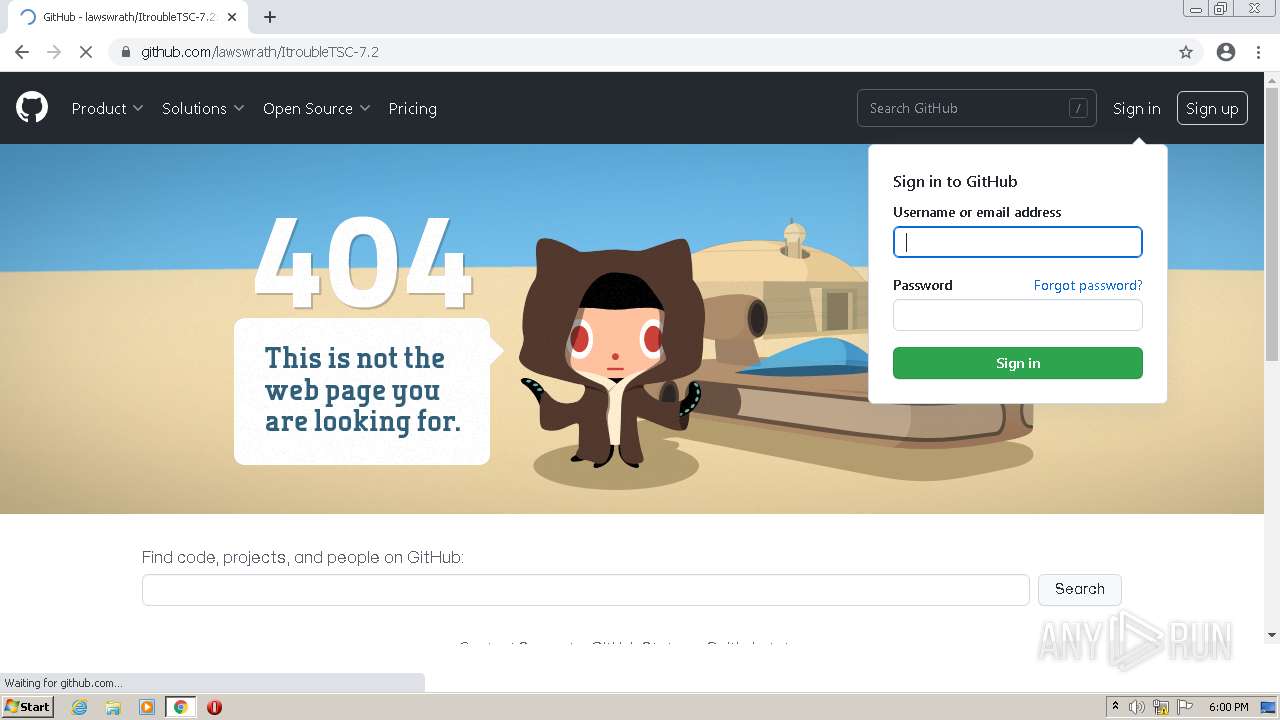Launch the media player taskbar icon
The image size is (1280, 720).
pyautogui.click(x=147, y=707)
